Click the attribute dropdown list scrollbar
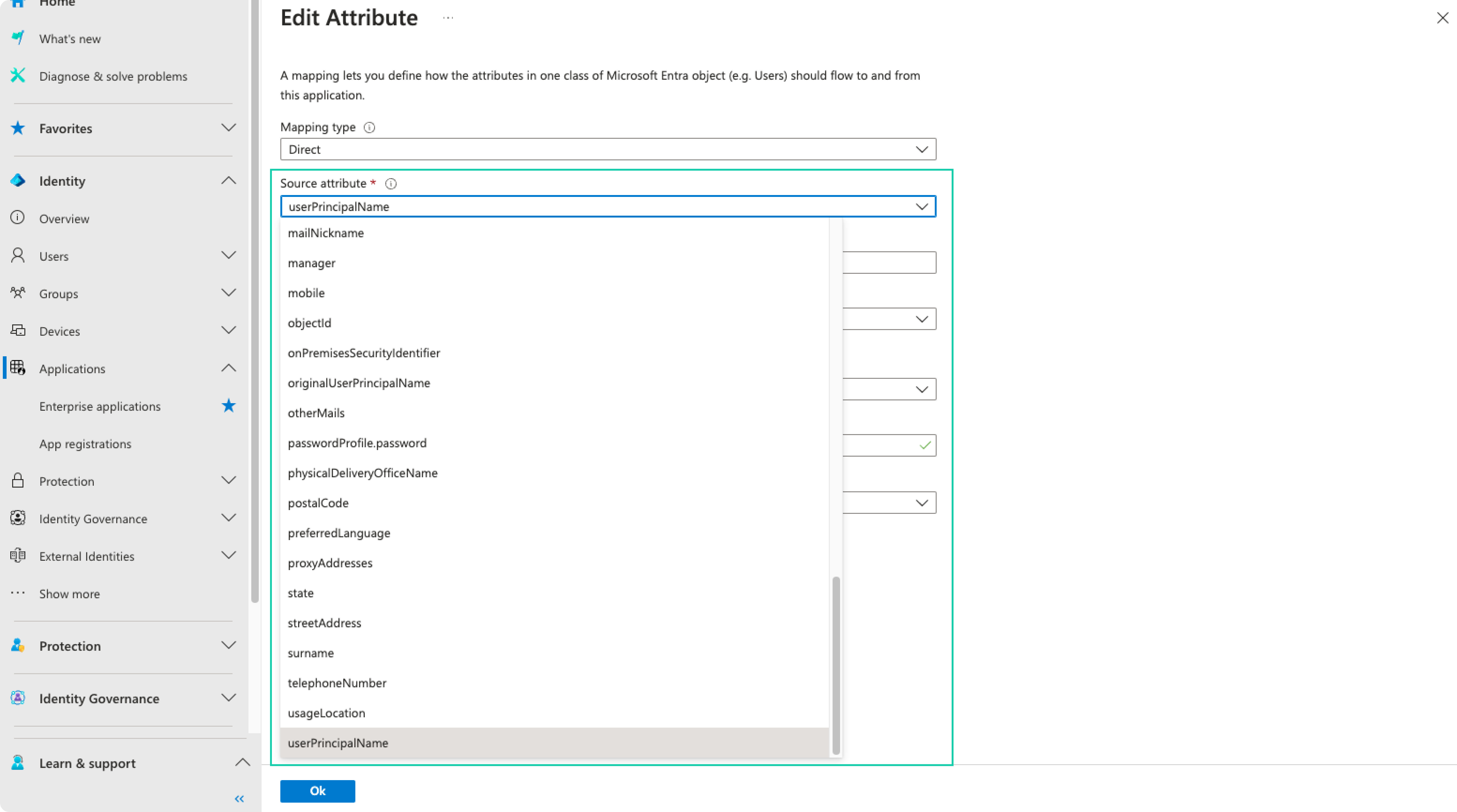This screenshot has height=812, width=1457. [836, 665]
